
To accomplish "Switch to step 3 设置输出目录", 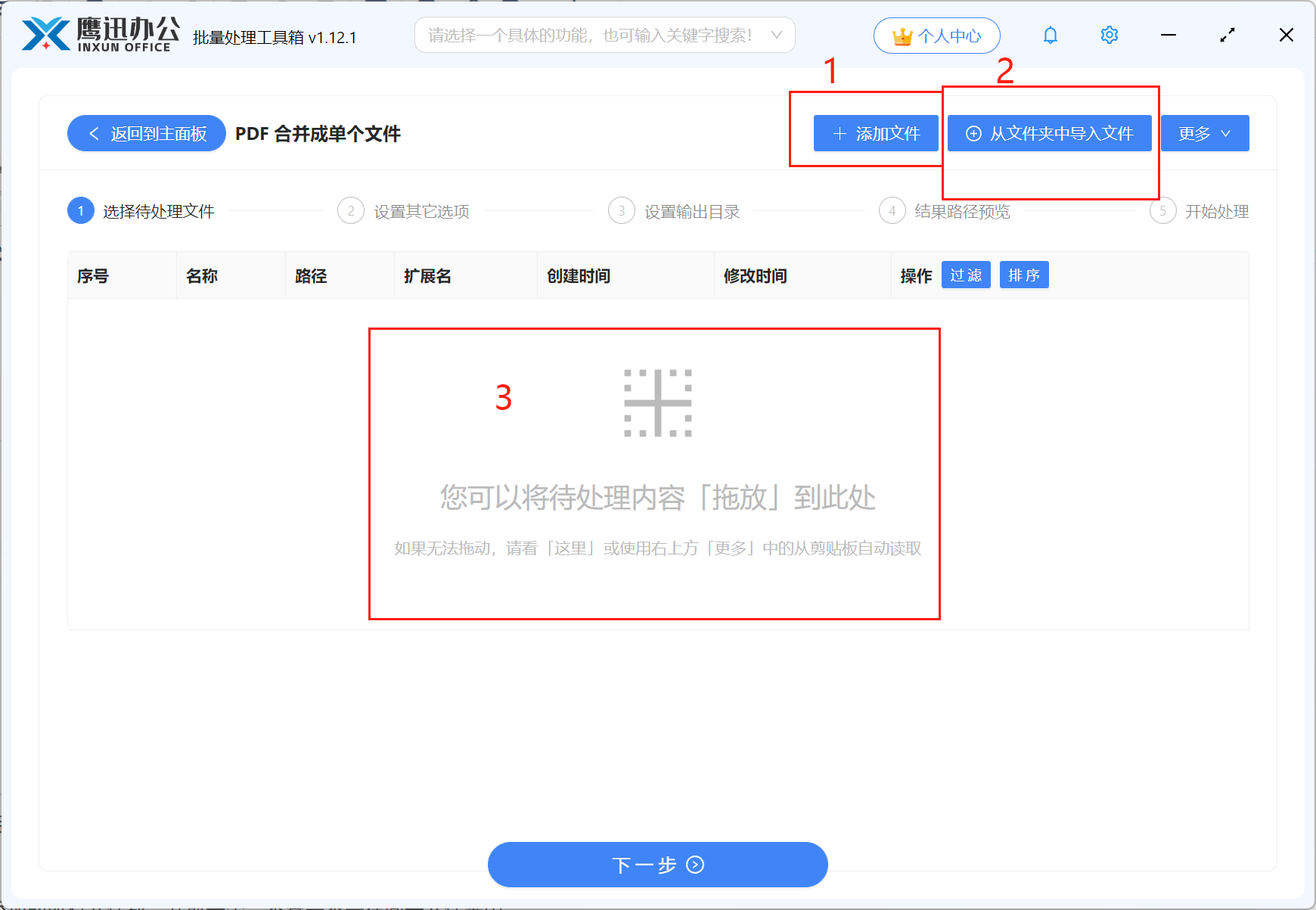I will tap(691, 211).
